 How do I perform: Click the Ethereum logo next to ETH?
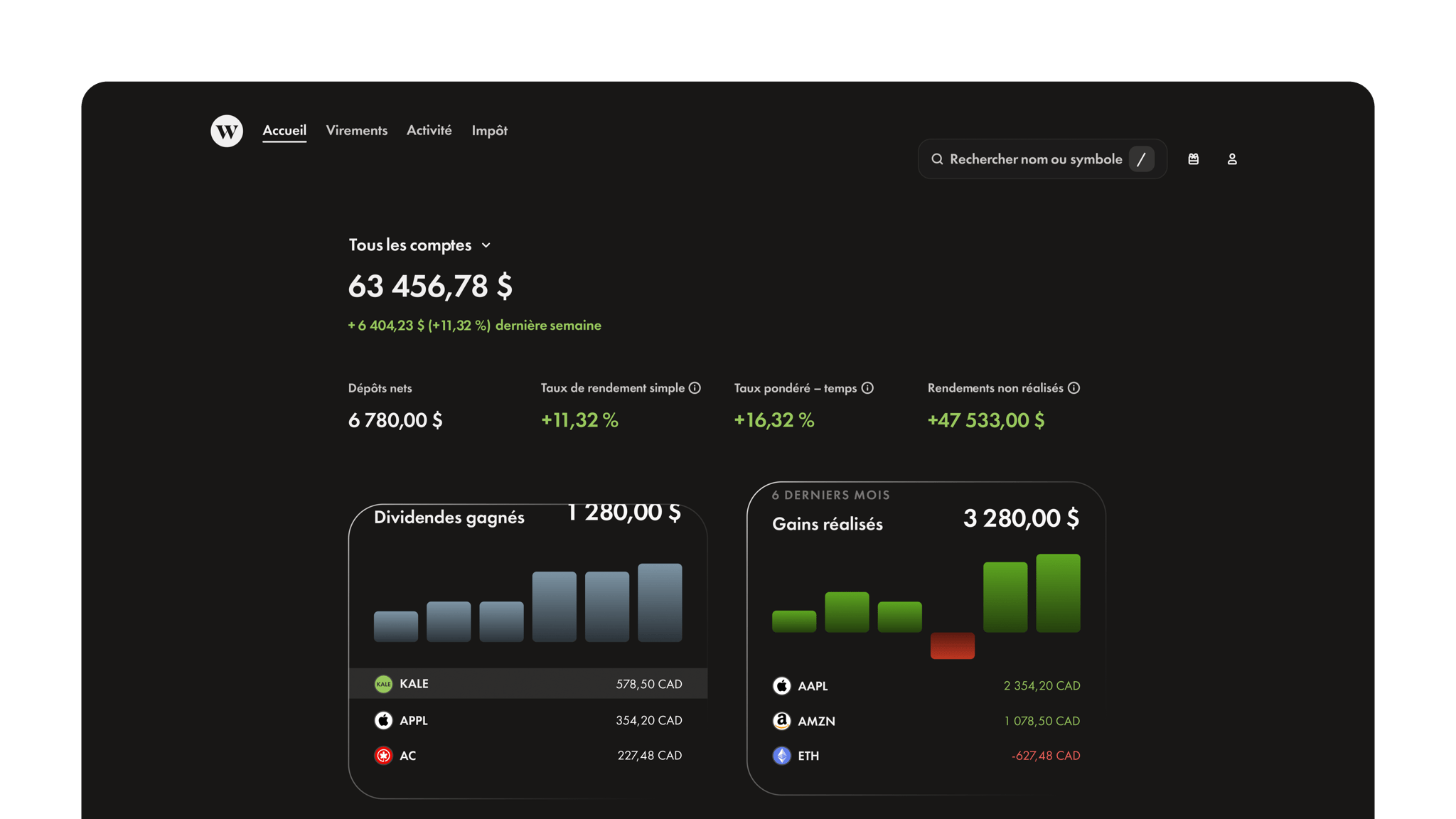781,756
